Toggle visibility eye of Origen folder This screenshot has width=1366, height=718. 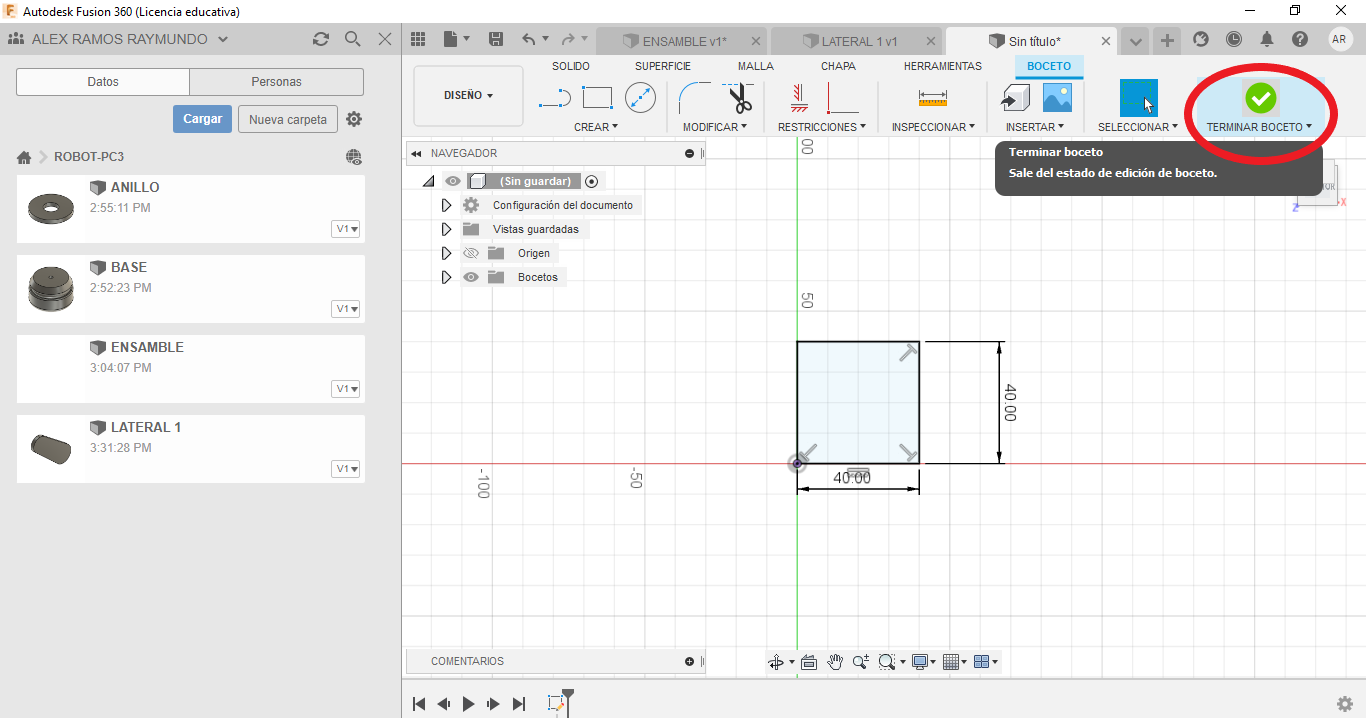(471, 253)
